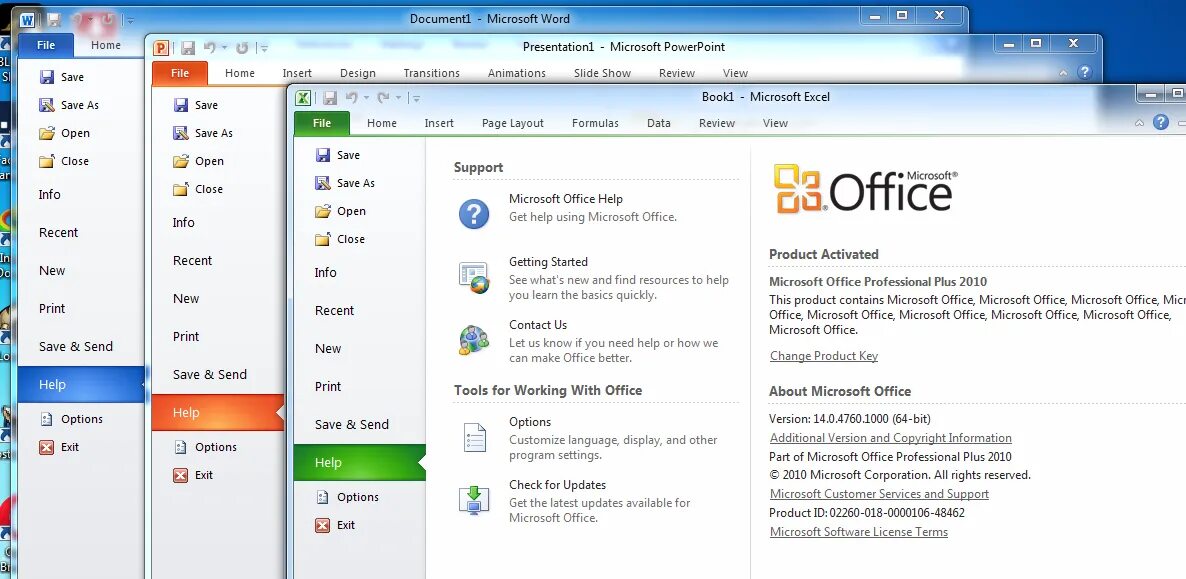Open Save & Send in Excel's backstage menu

pos(352,425)
